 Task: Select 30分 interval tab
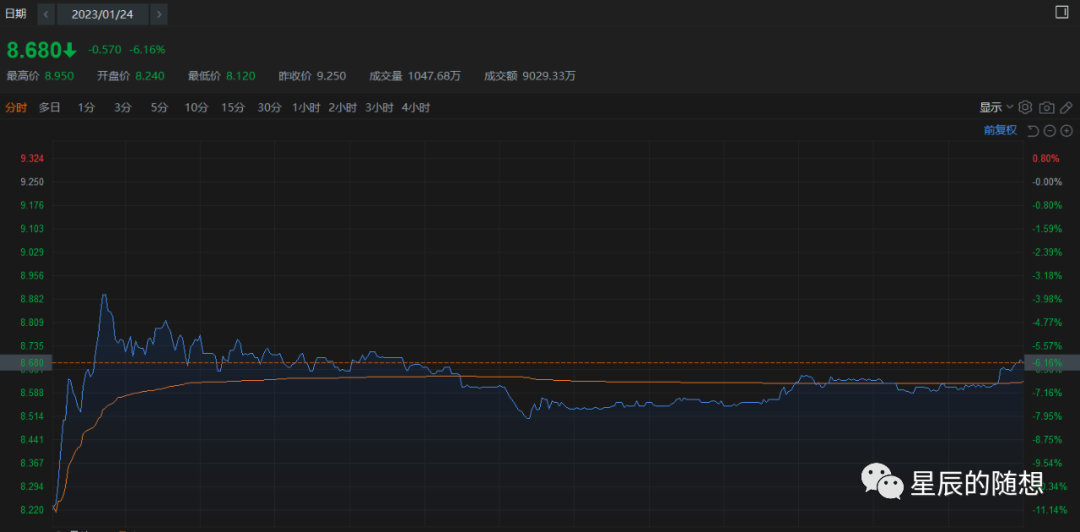pyautogui.click(x=269, y=108)
